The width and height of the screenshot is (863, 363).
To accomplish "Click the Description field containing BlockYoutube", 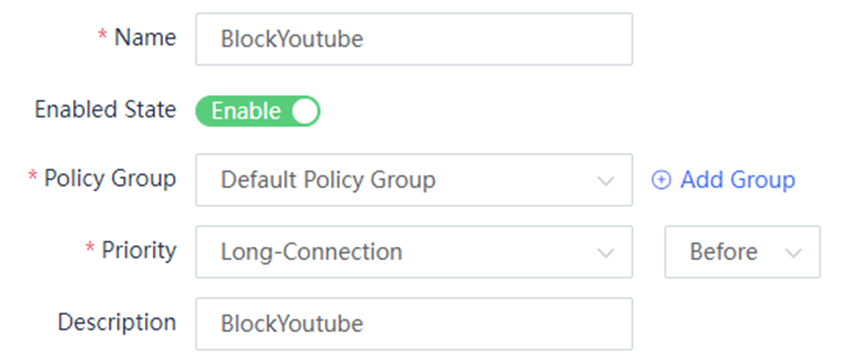I will point(414,323).
